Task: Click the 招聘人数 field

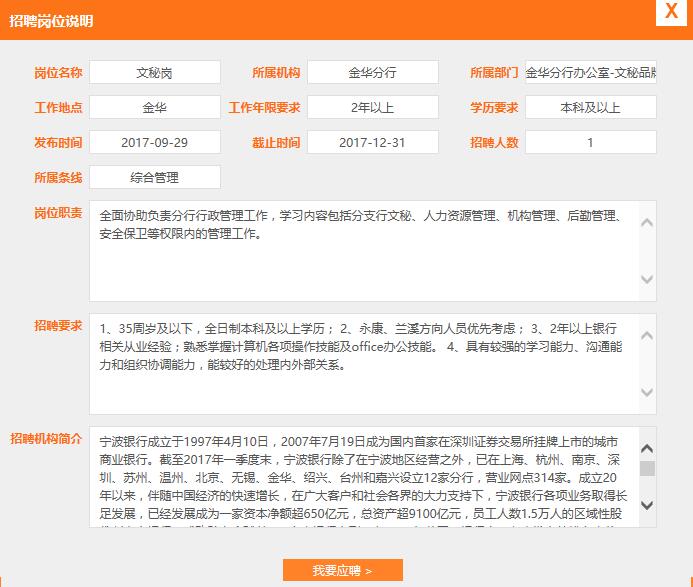Action: pyautogui.click(x=590, y=142)
